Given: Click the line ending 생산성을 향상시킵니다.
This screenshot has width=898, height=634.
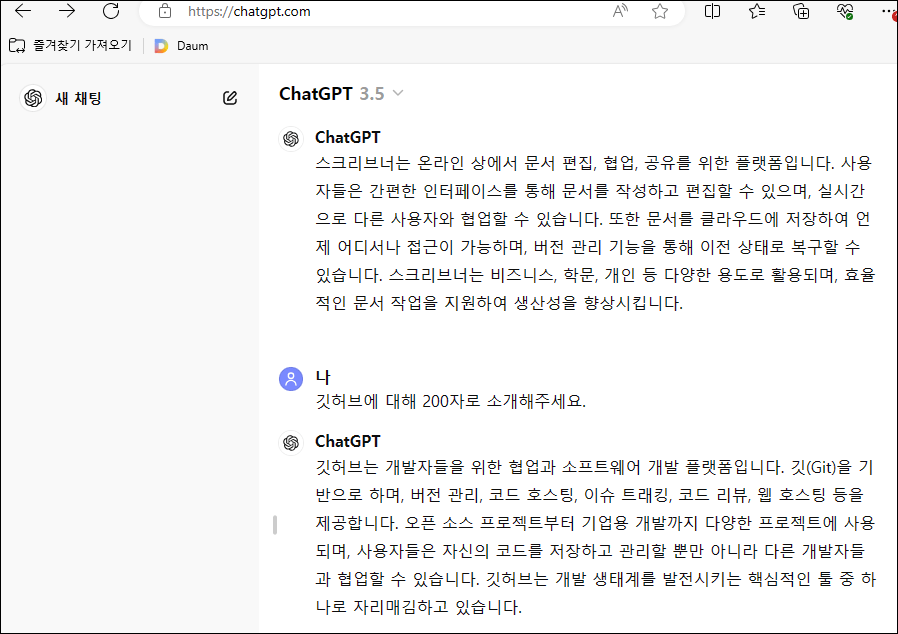Looking at the screenshot, I should pyautogui.click(x=499, y=302).
